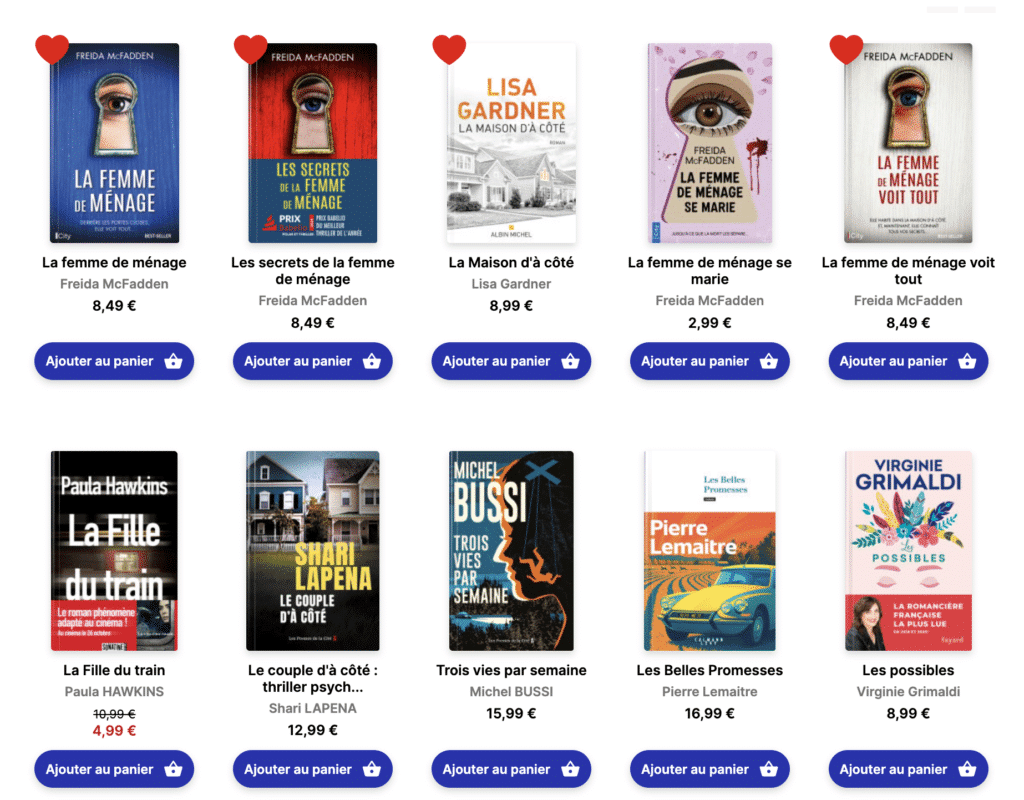Click basket icon for Le couple d'à côté

372,770
